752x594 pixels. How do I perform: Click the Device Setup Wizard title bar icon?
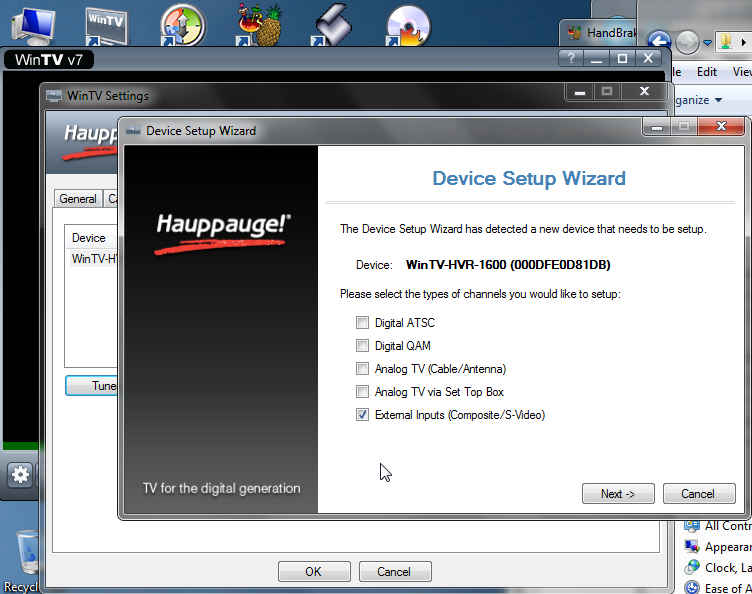133,131
